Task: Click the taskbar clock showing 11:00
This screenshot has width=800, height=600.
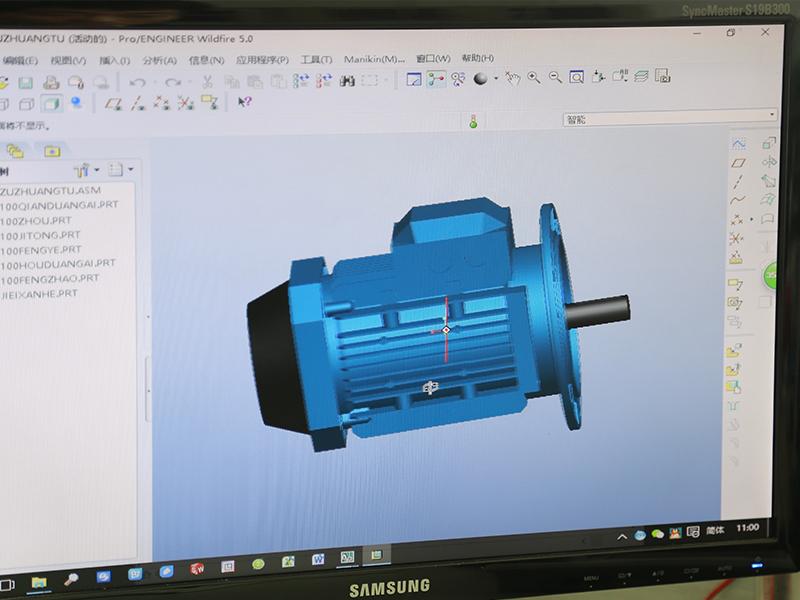Action: pyautogui.click(x=746, y=527)
